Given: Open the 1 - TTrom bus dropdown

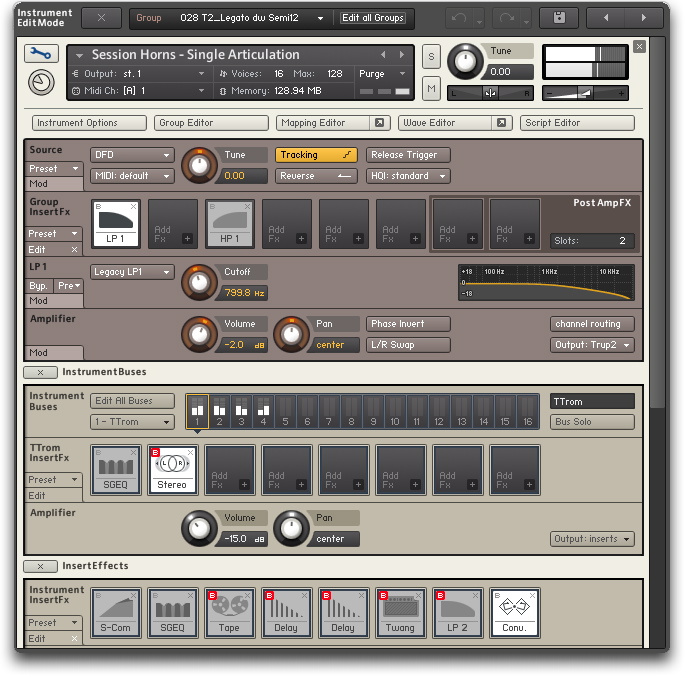Looking at the screenshot, I should pos(132,422).
